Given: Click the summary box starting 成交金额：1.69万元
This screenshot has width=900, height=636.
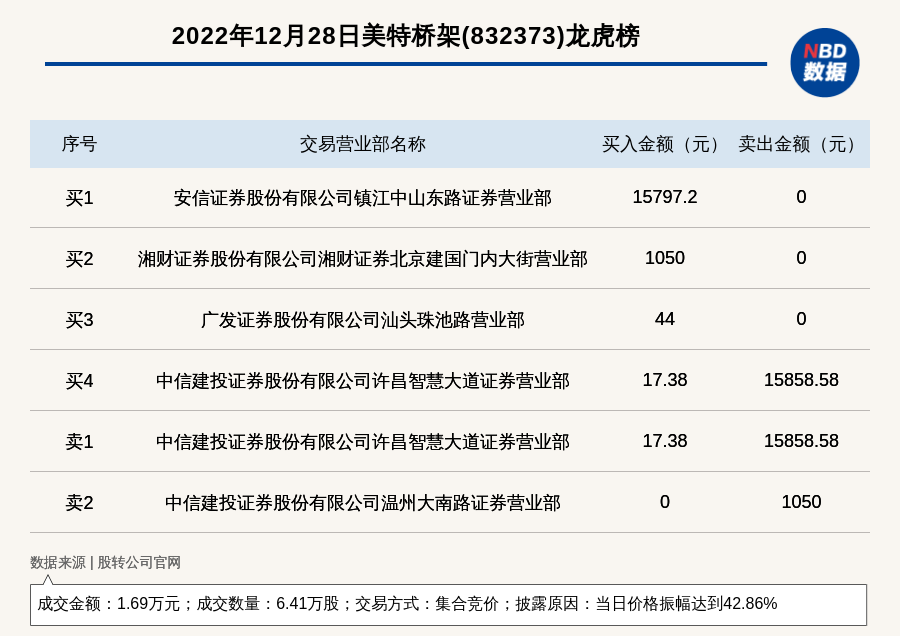Looking at the screenshot, I should coord(448,604).
